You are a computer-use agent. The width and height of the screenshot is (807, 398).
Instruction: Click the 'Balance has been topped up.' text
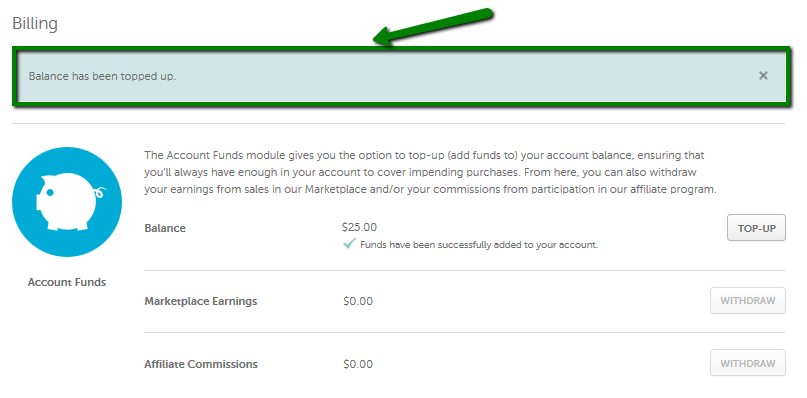coord(102,77)
